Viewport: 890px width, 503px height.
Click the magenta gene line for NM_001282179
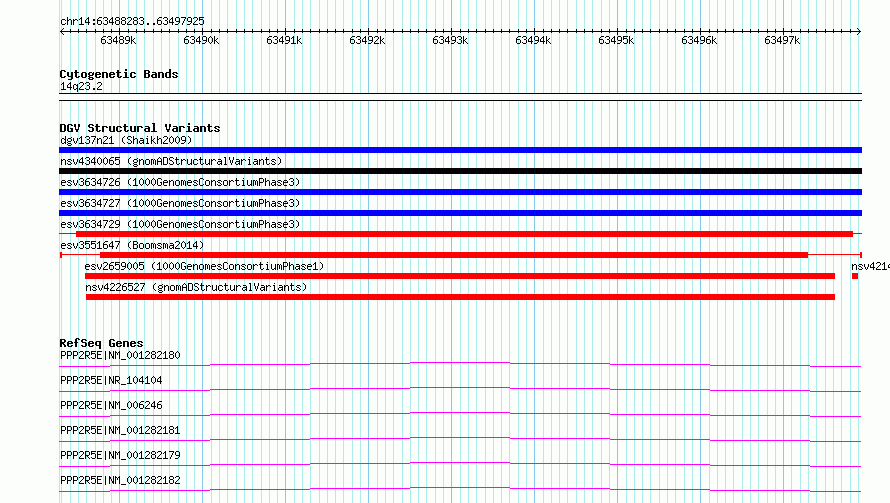pos(460,463)
